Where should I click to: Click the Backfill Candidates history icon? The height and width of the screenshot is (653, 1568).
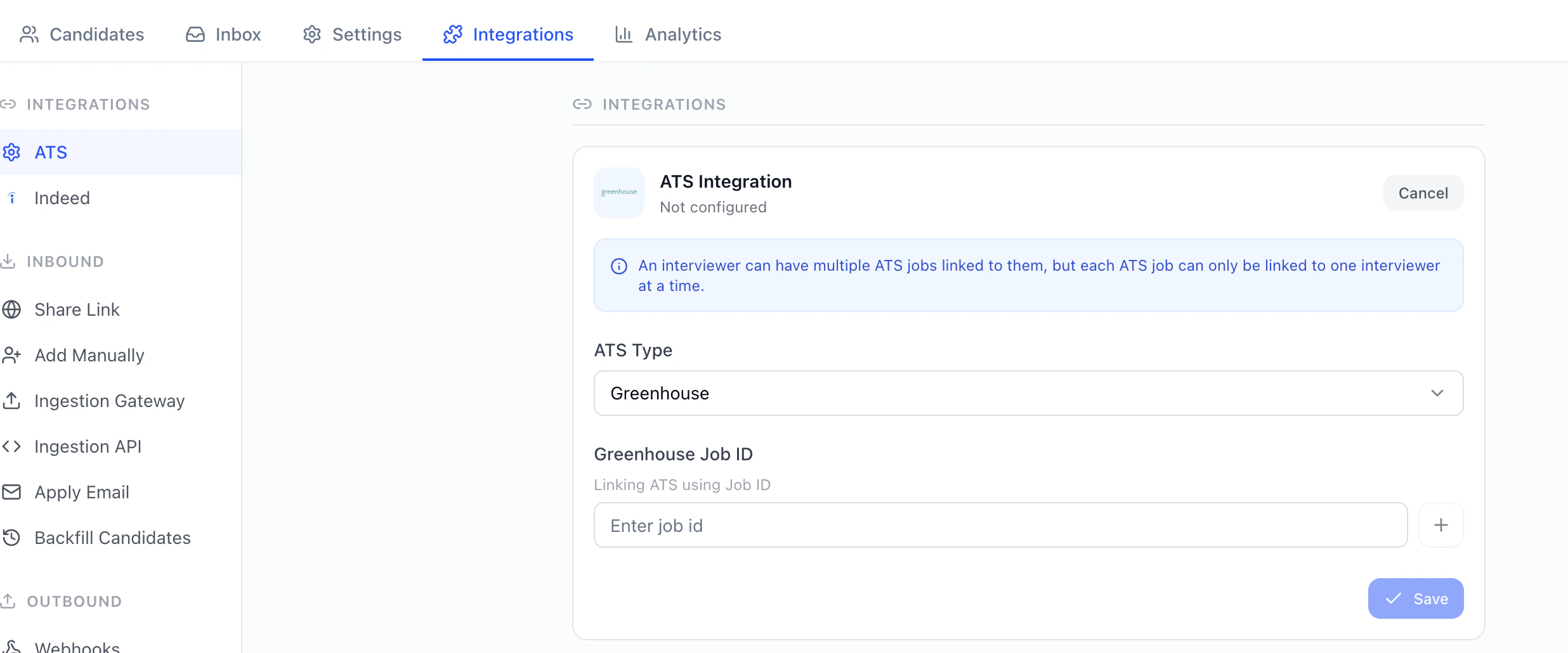coord(11,538)
